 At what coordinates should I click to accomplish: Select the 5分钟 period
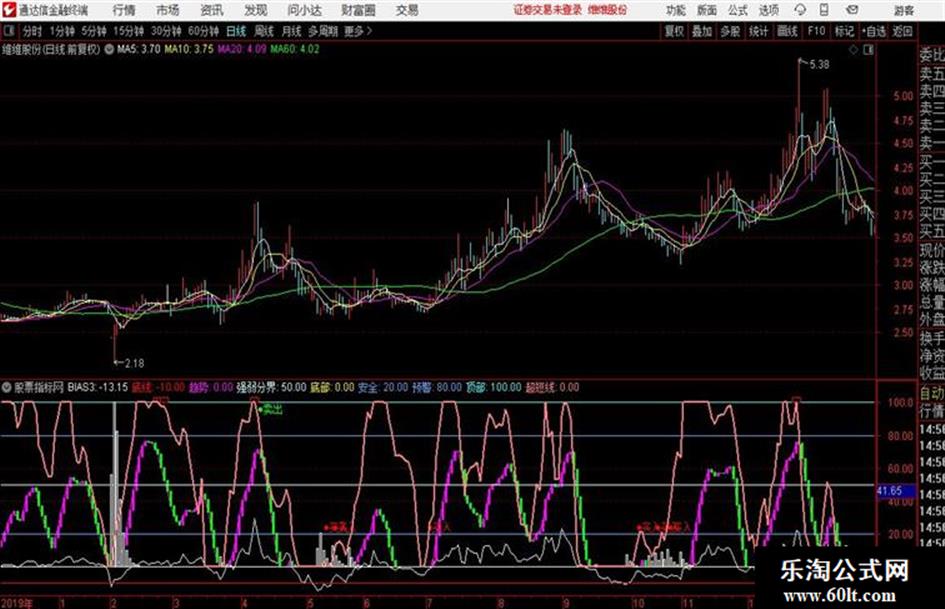[x=93, y=31]
